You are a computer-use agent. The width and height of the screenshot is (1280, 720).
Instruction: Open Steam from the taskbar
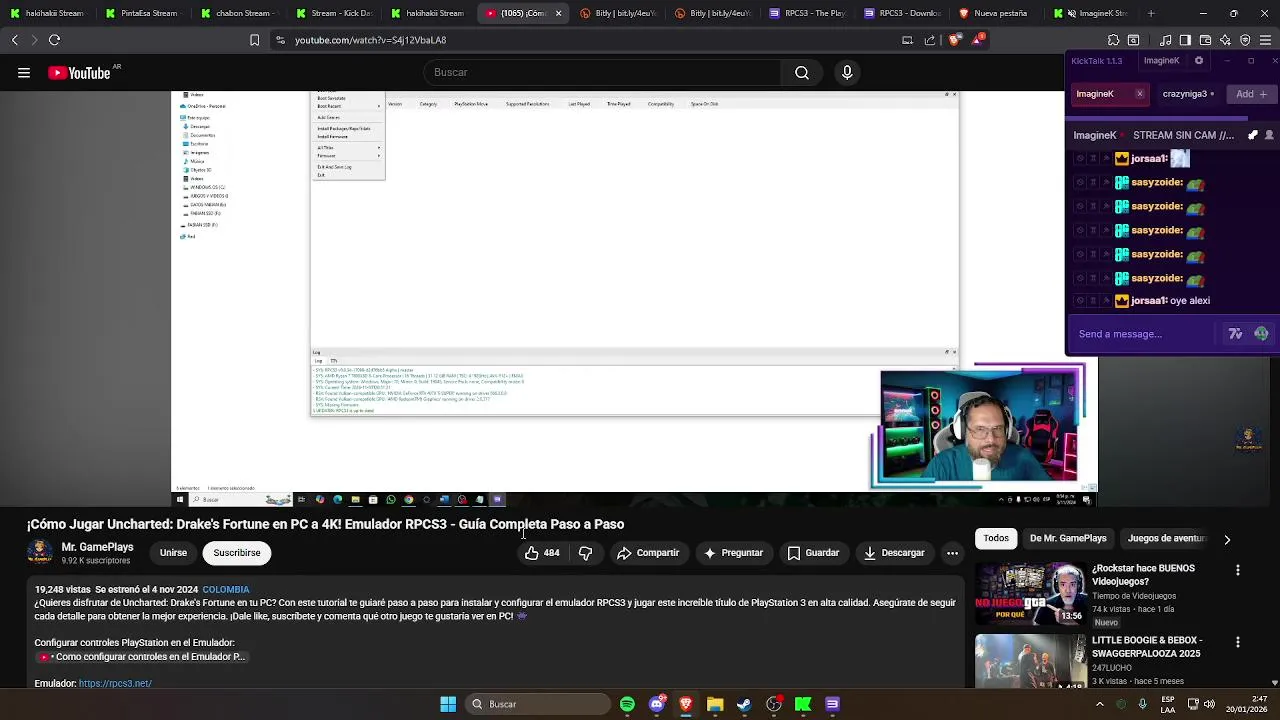(x=744, y=704)
